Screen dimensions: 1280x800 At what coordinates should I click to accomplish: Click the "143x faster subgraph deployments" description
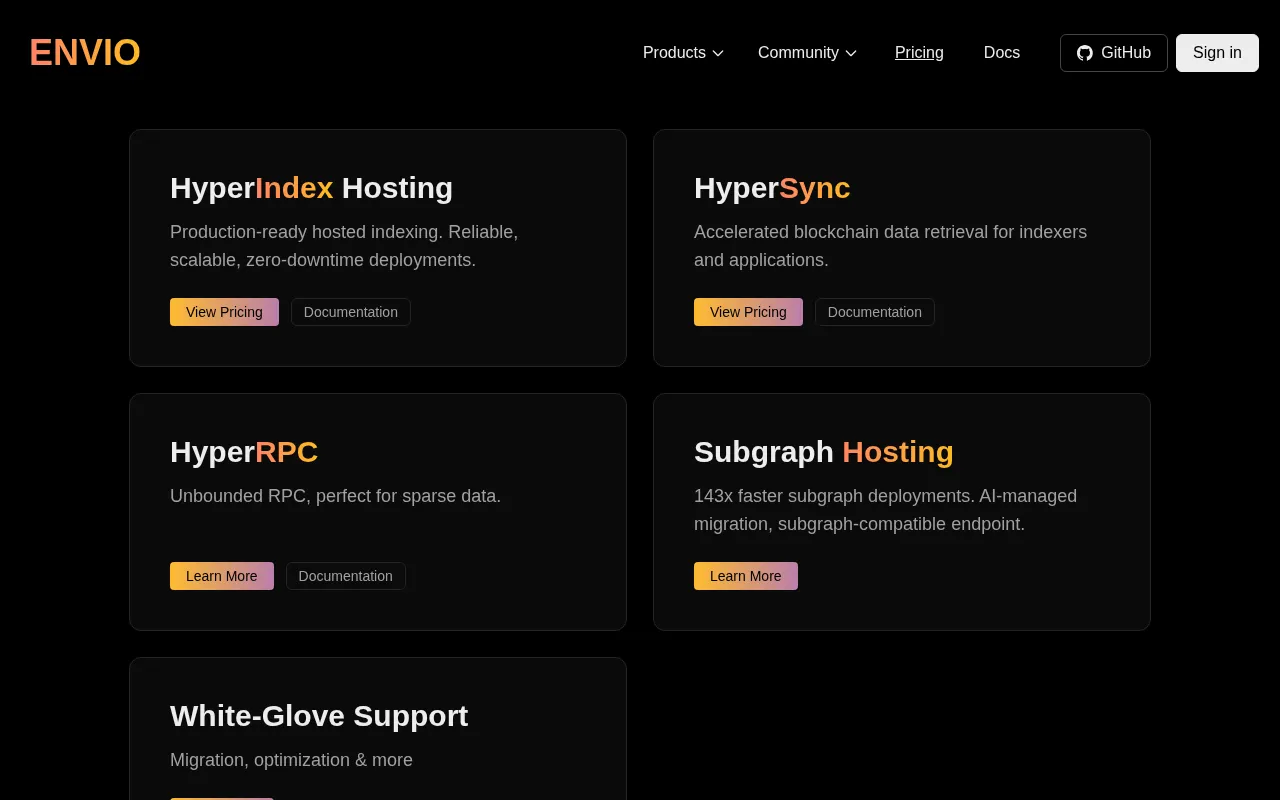coord(885,510)
